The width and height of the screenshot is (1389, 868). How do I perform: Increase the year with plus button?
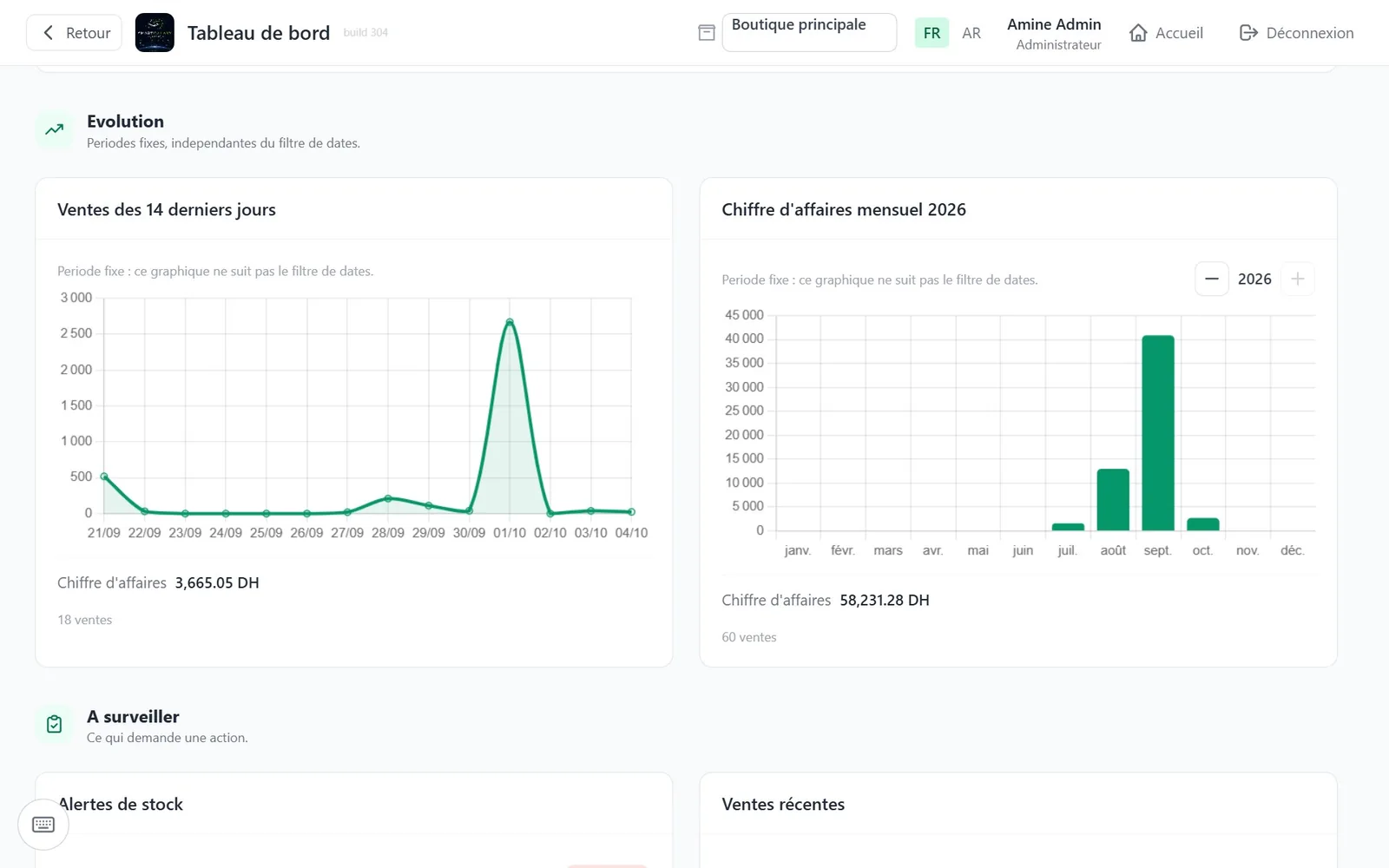click(x=1298, y=279)
